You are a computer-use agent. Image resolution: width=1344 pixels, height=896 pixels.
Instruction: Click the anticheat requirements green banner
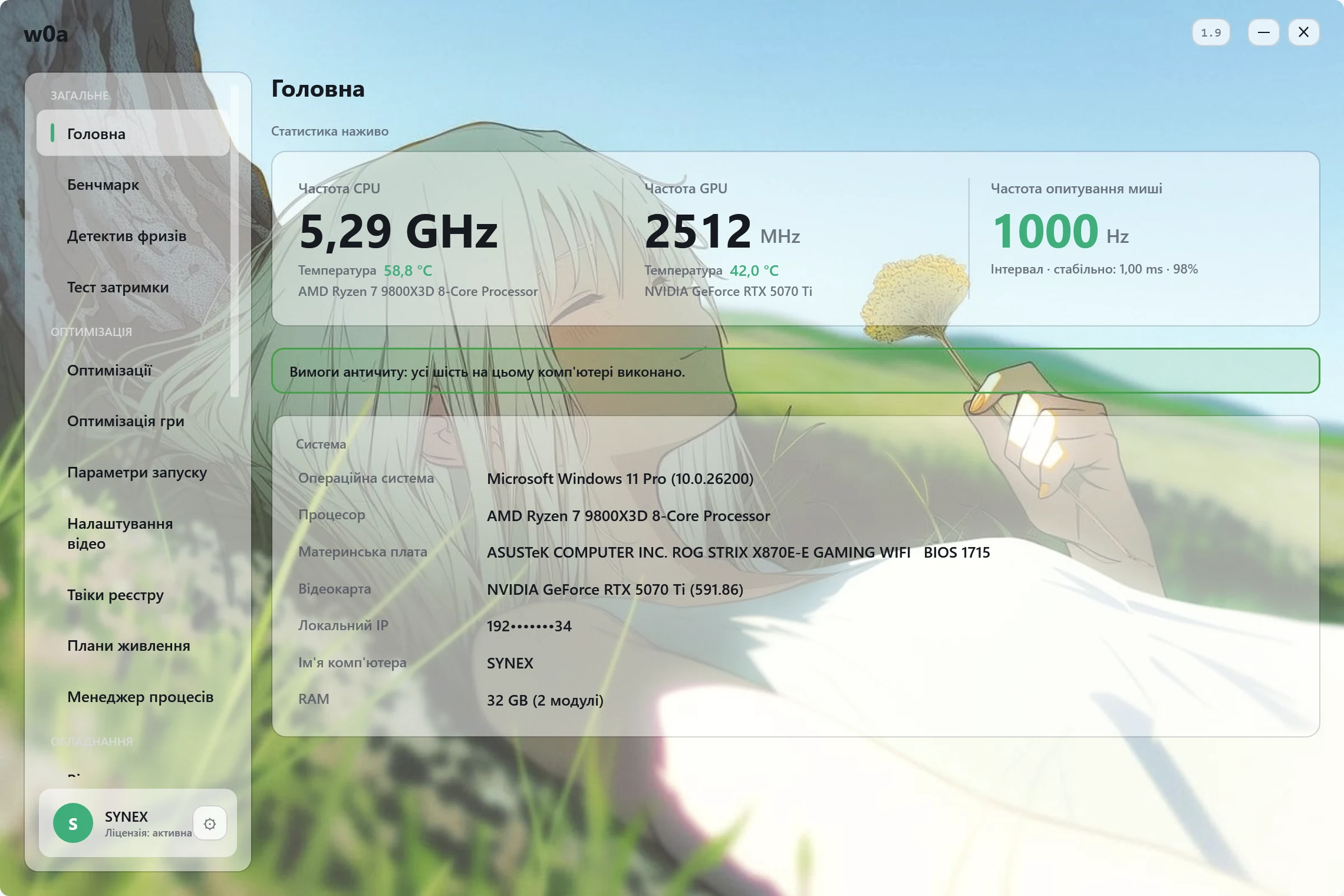pos(795,371)
